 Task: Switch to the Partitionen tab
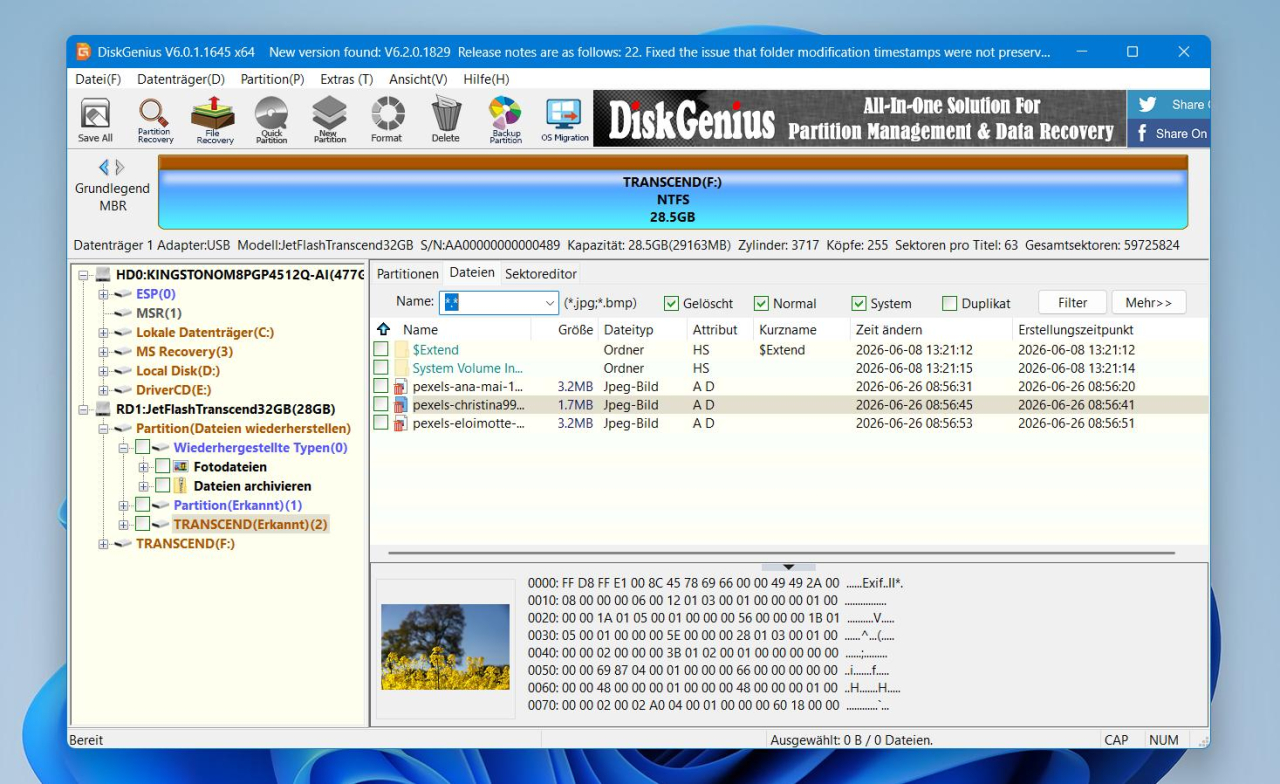pyautogui.click(x=408, y=274)
